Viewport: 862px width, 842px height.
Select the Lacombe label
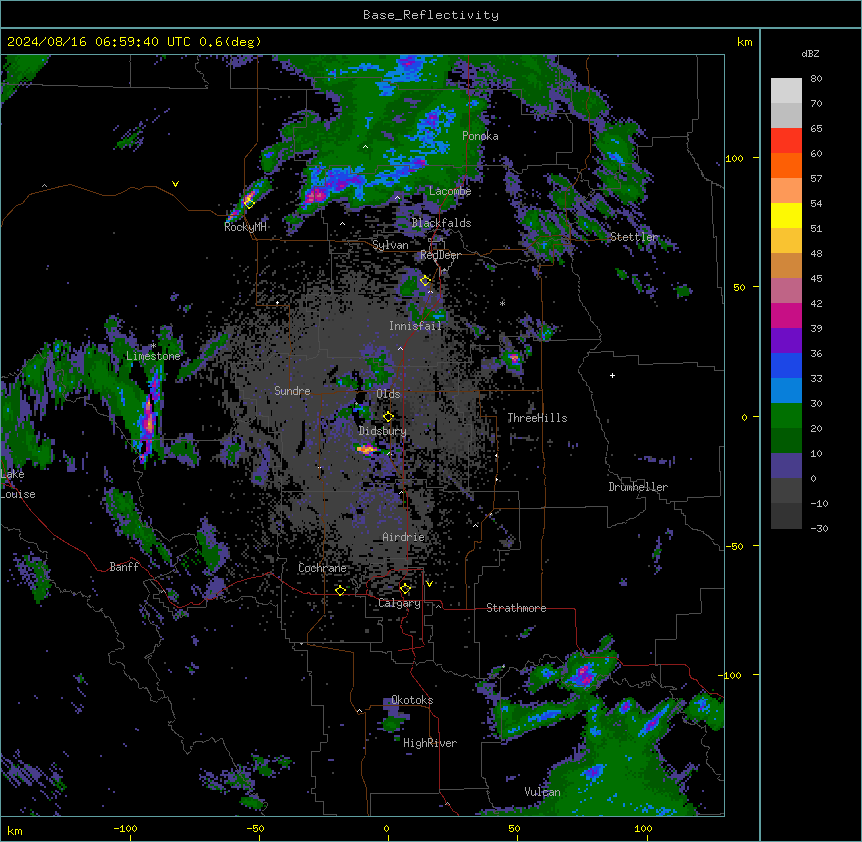click(450, 191)
